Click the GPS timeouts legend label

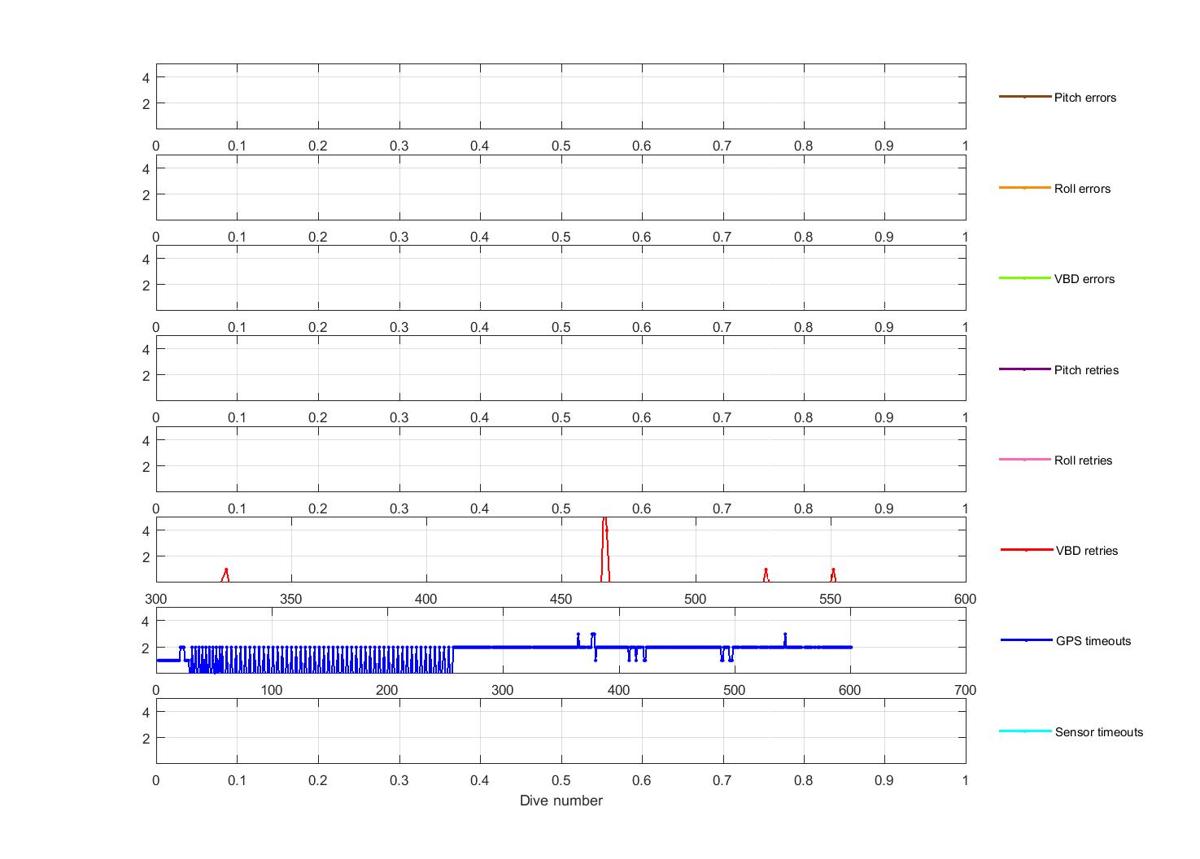(1093, 641)
